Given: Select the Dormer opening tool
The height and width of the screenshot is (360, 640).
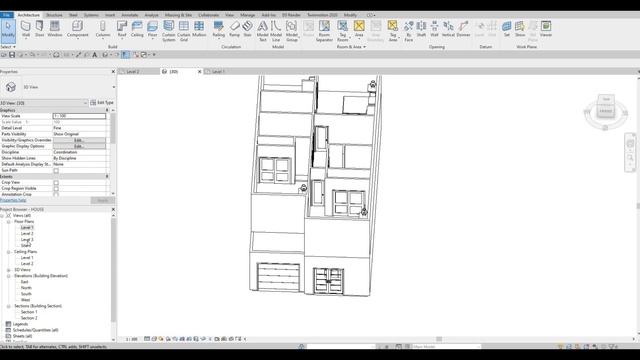Looking at the screenshot, I should tap(463, 29).
